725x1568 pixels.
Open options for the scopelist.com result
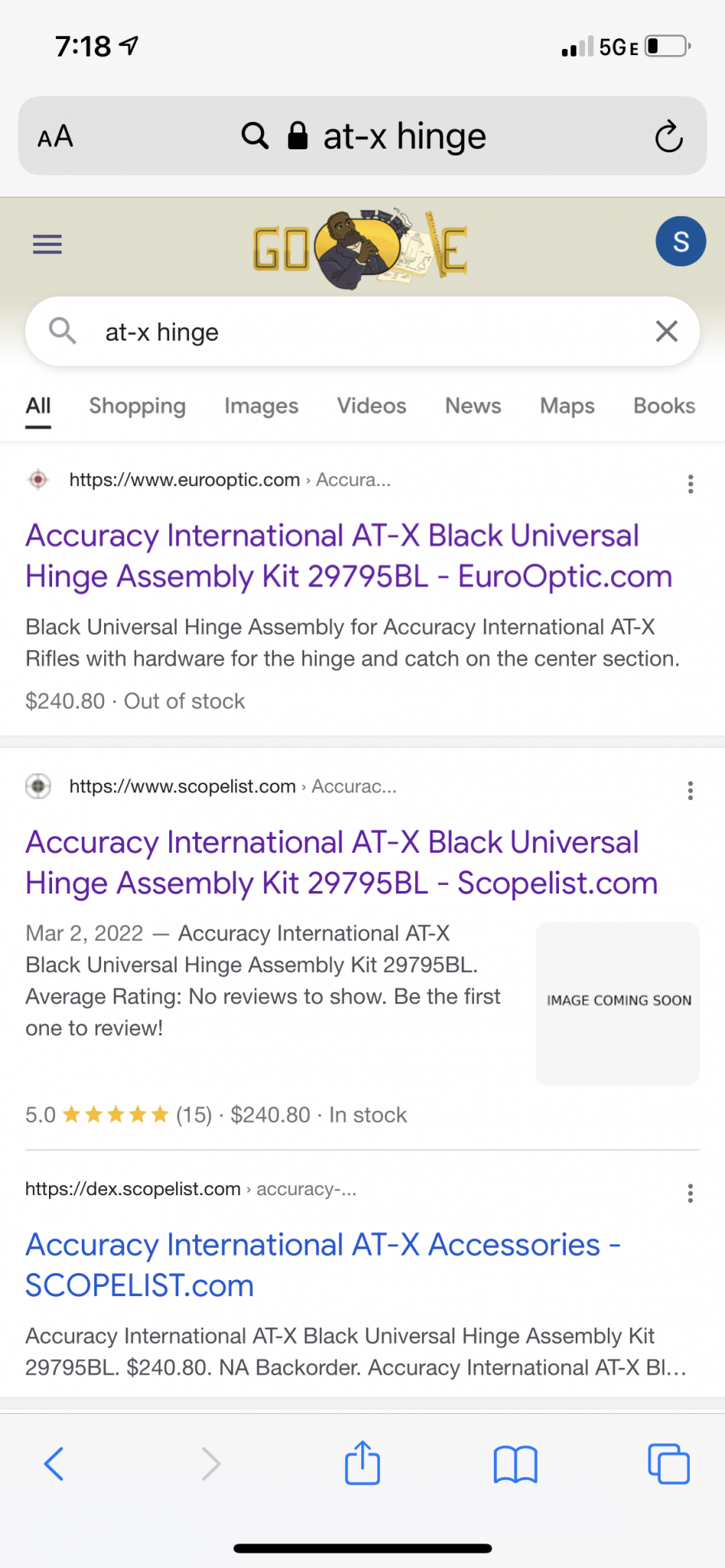point(690,790)
